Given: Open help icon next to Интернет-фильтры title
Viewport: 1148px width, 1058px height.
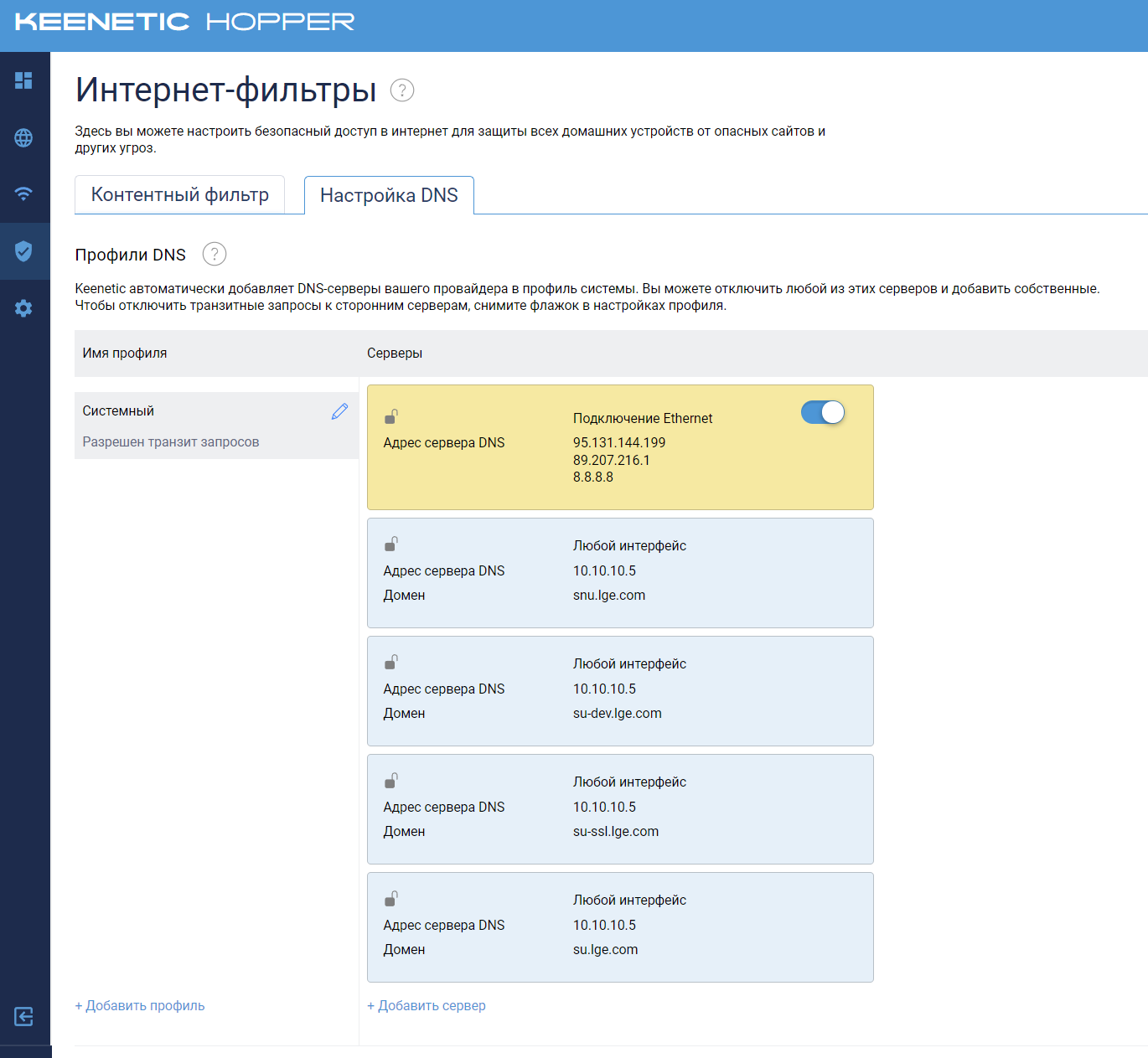Looking at the screenshot, I should tap(402, 90).
